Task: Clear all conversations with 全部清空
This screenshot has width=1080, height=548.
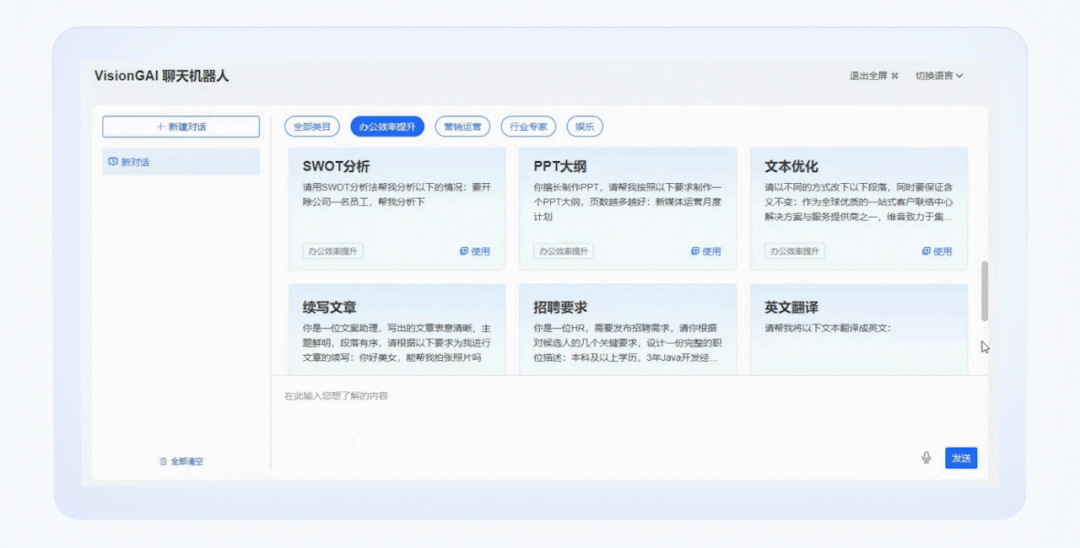Action: click(x=181, y=461)
